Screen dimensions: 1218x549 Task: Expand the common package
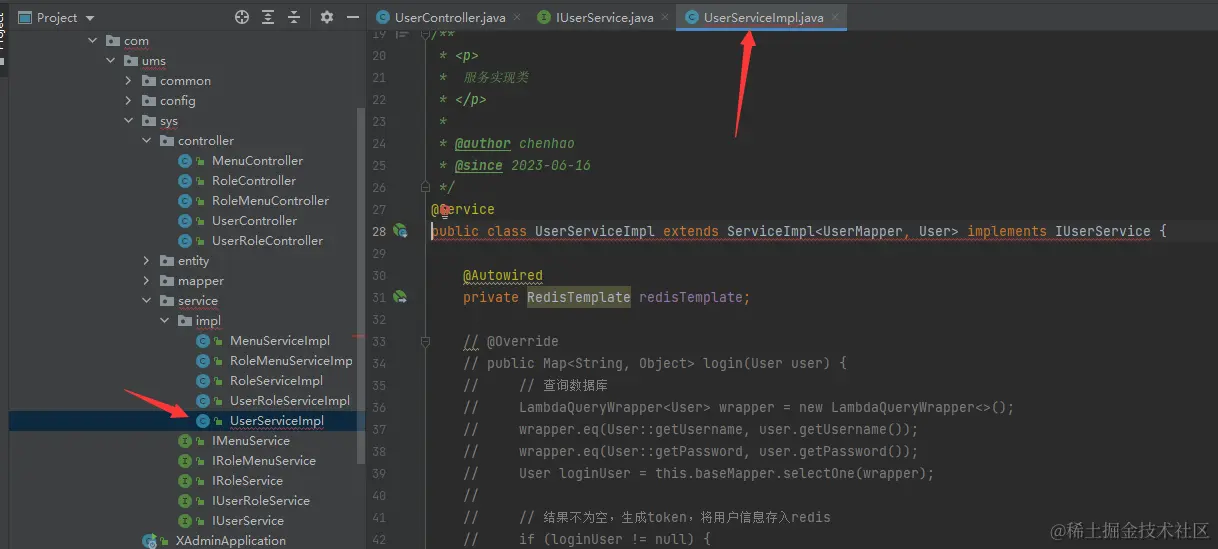128,81
